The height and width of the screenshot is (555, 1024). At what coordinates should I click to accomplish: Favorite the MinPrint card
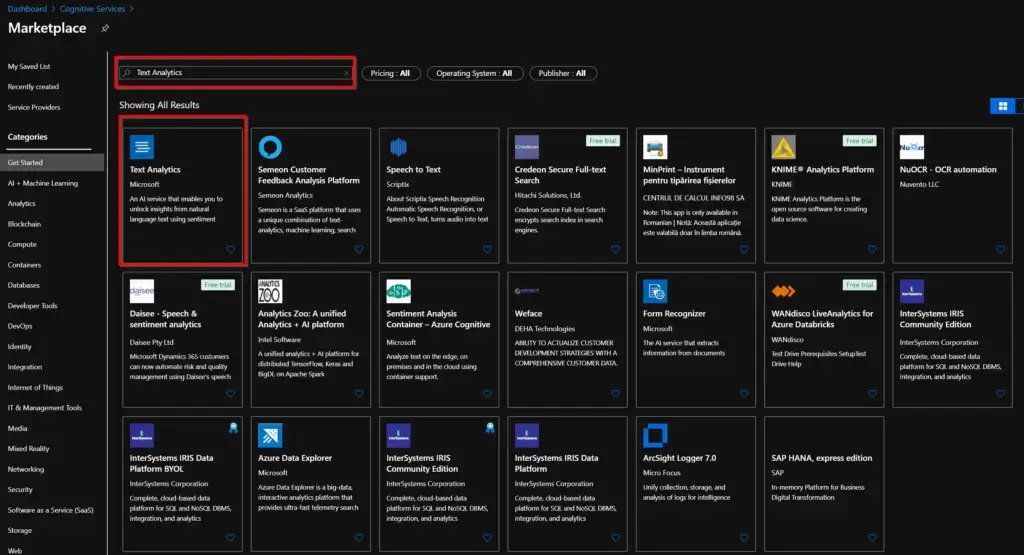click(744, 249)
